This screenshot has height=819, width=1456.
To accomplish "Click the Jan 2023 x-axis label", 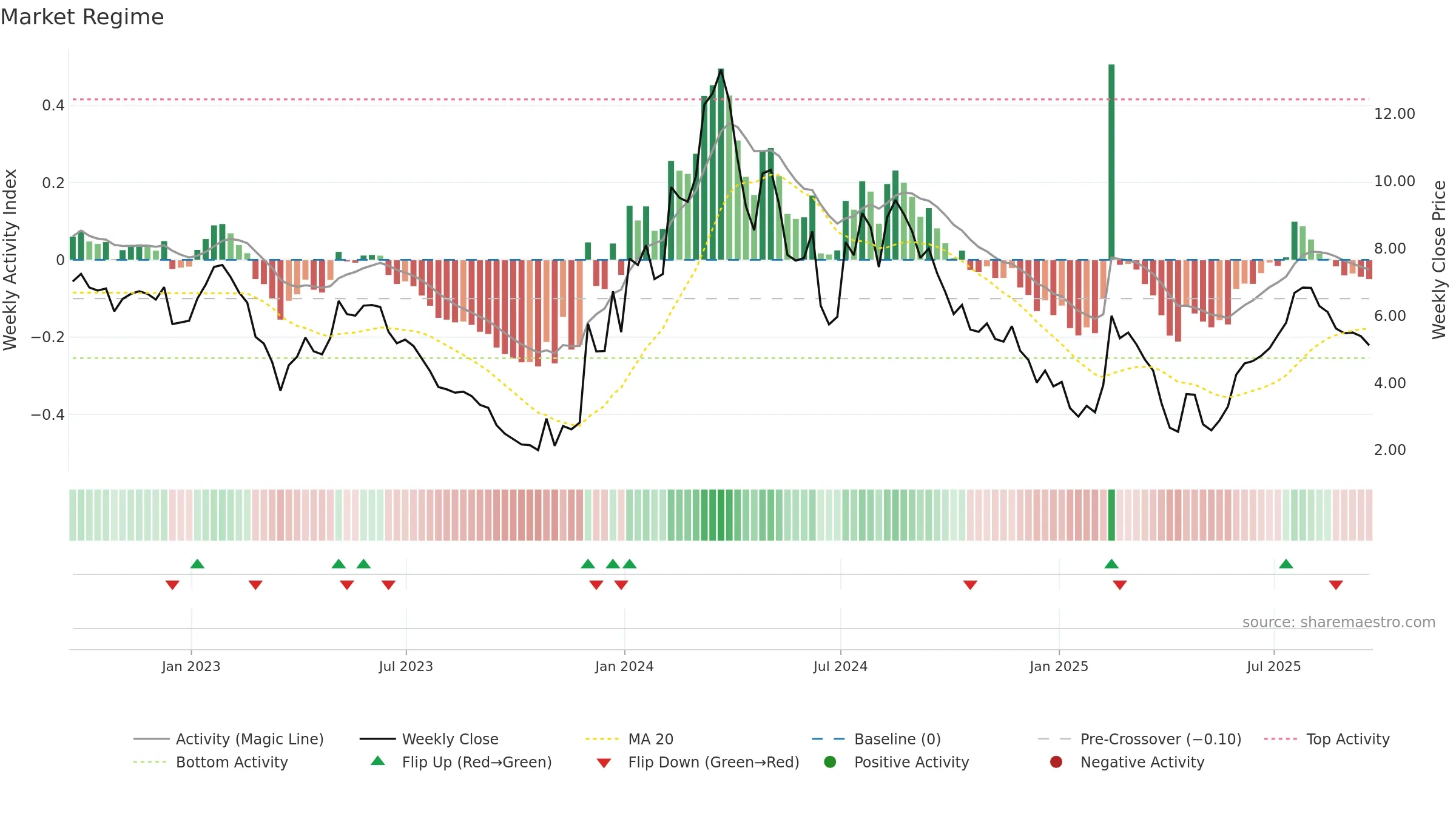I will (191, 667).
